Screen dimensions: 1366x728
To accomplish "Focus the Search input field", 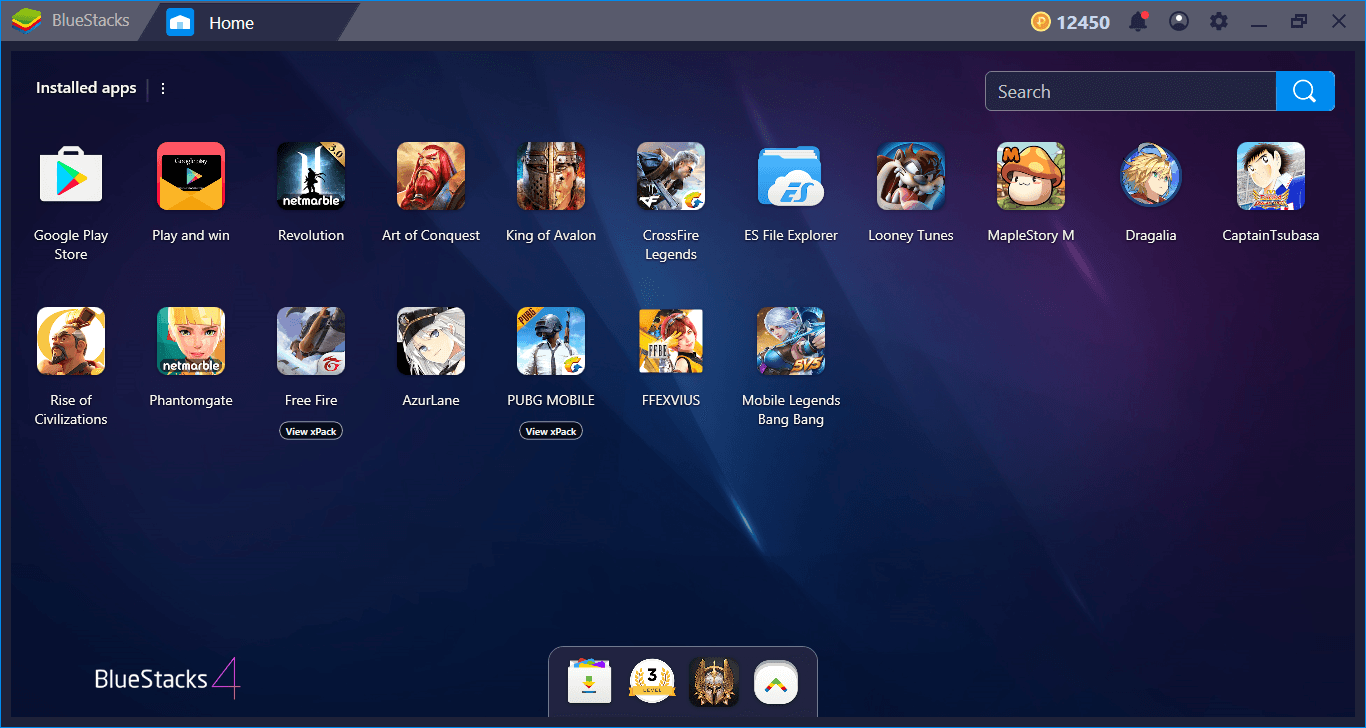I will click(x=1131, y=91).
